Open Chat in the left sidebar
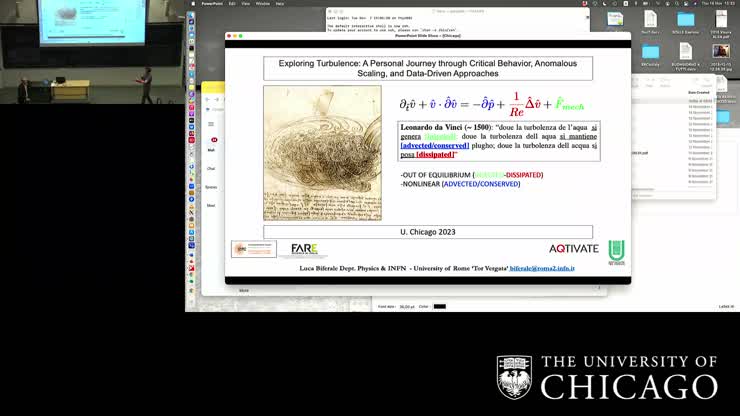 211,168
